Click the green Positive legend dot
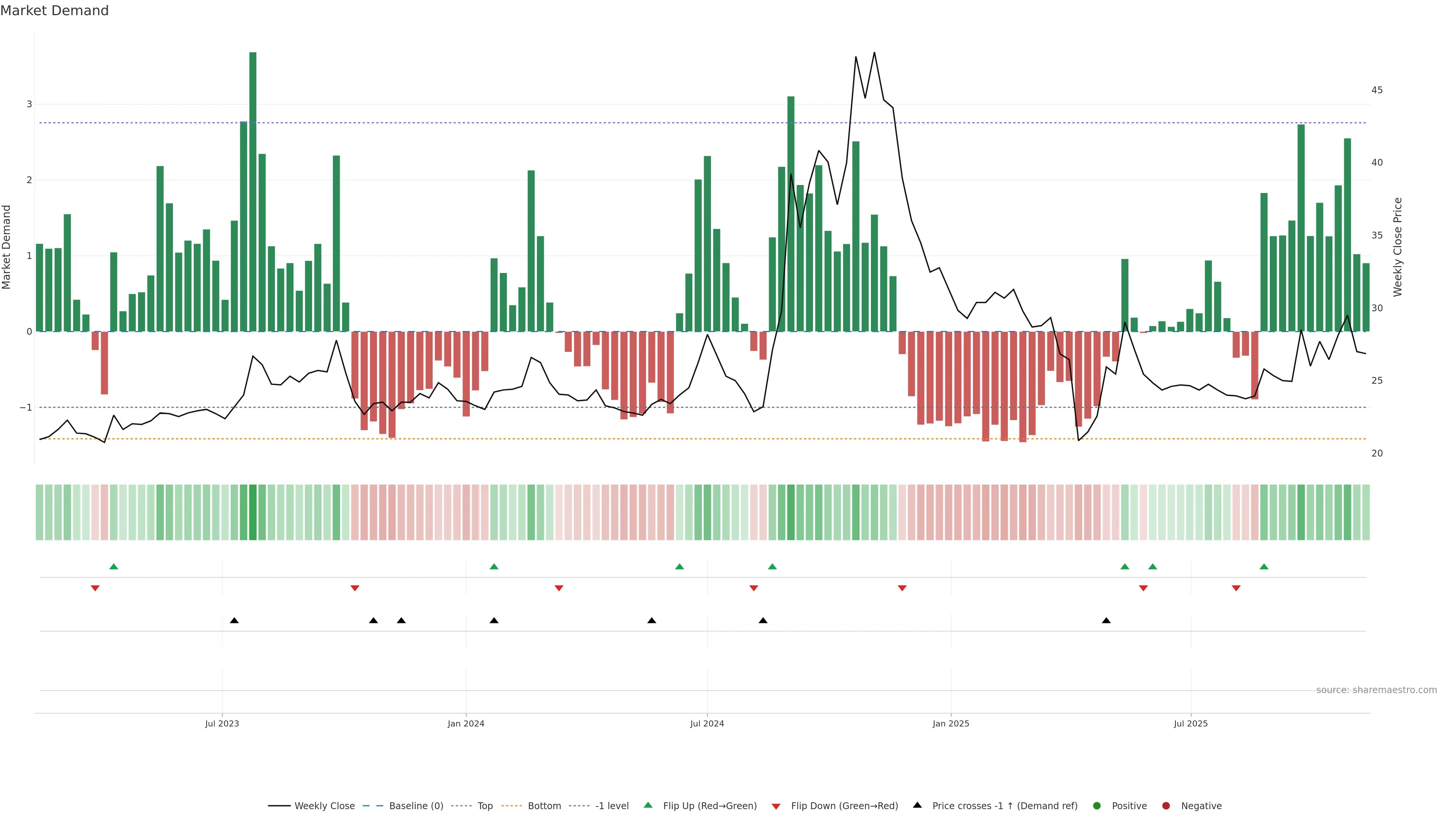 (x=1097, y=806)
